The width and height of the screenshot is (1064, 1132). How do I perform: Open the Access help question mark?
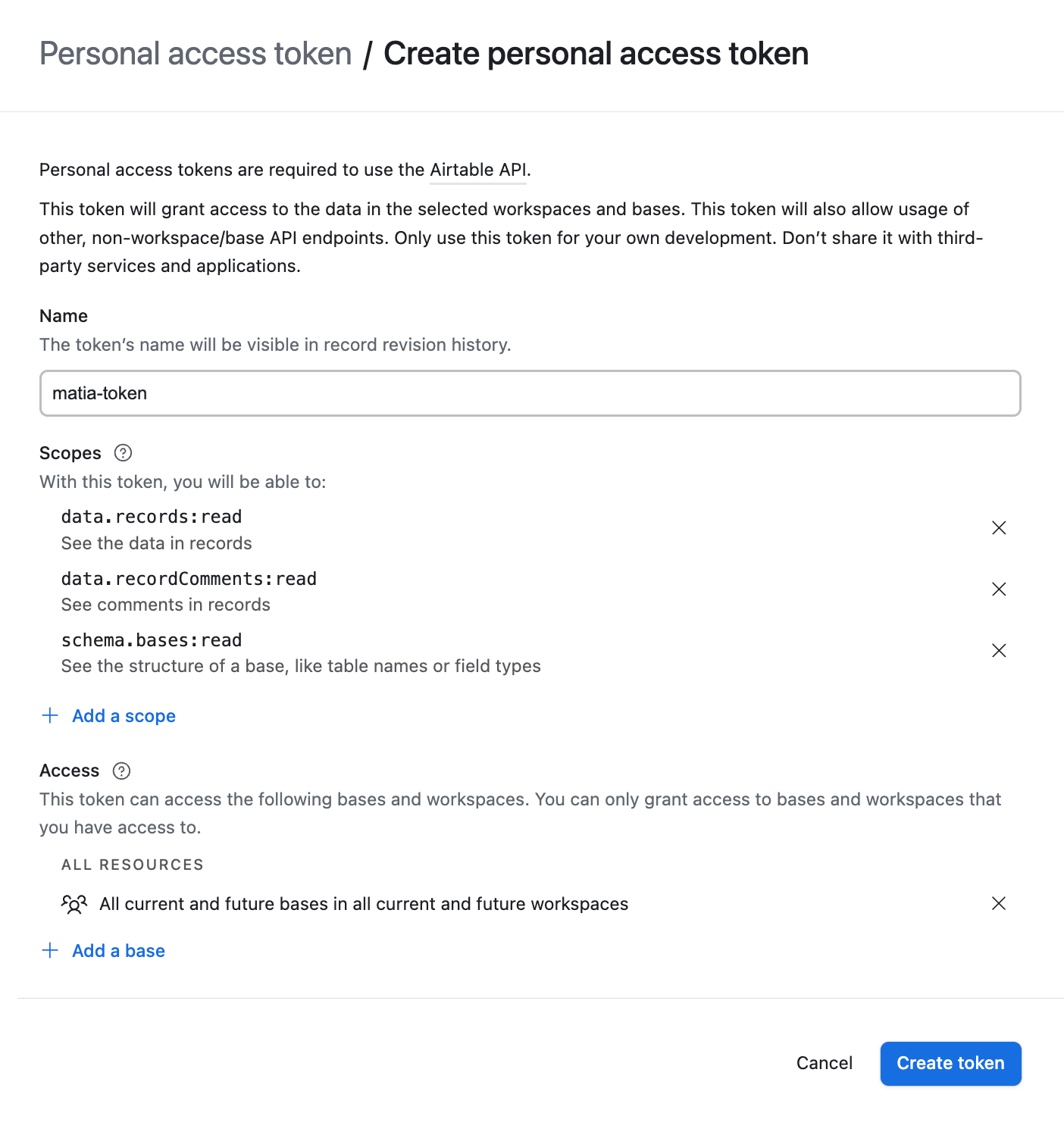(121, 771)
